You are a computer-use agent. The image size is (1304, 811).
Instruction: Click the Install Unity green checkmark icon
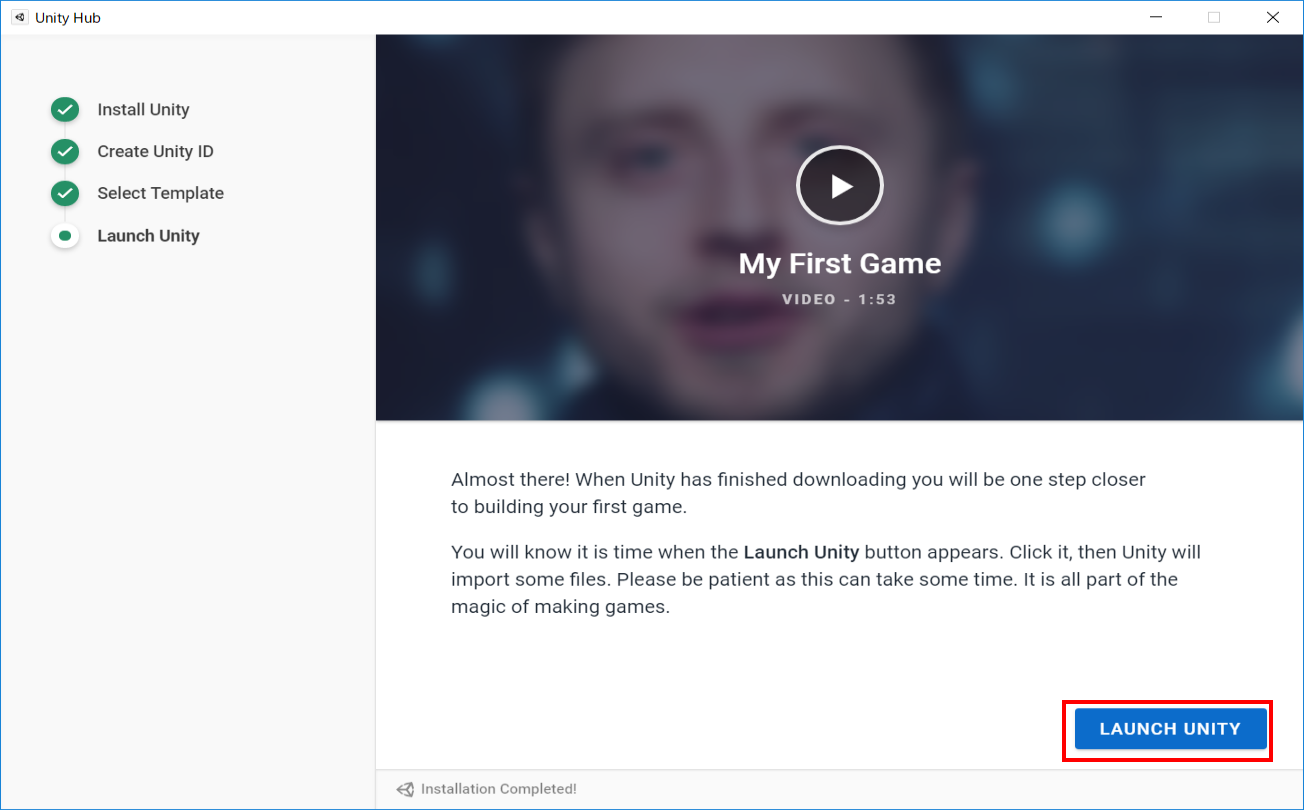click(x=65, y=110)
